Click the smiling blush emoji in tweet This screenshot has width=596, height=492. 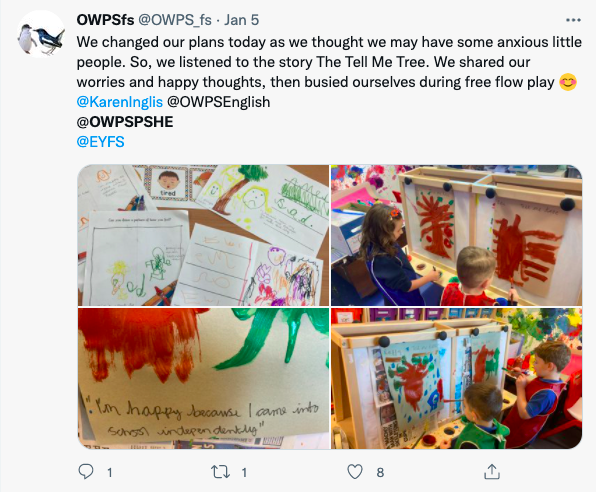click(x=568, y=82)
